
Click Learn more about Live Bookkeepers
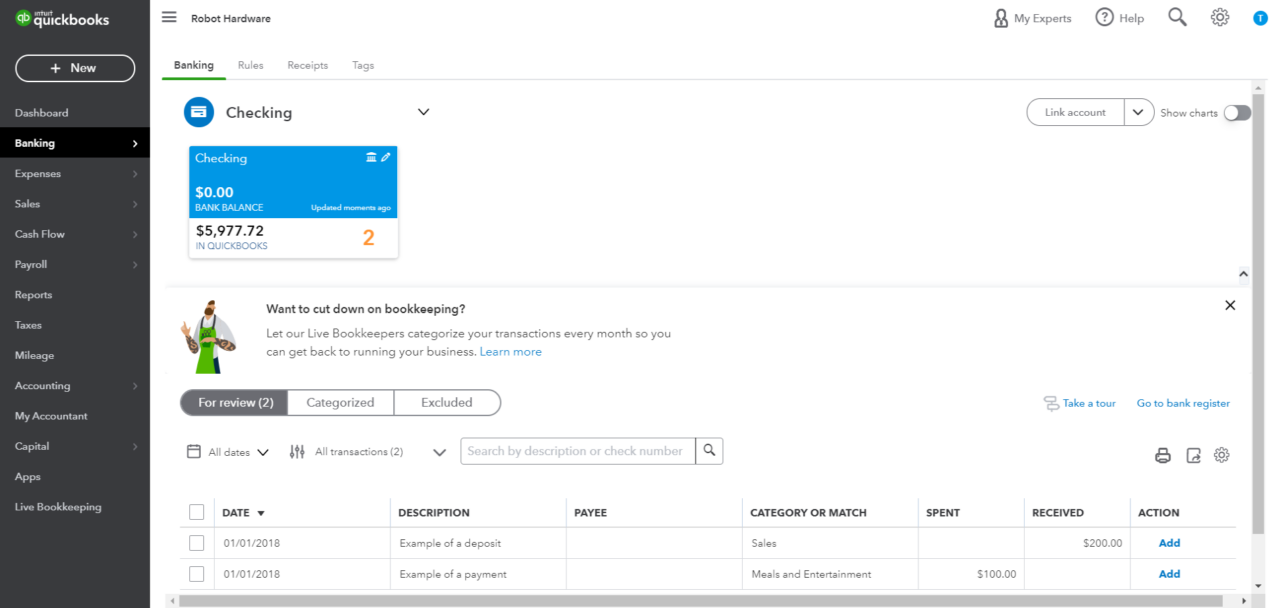(510, 351)
